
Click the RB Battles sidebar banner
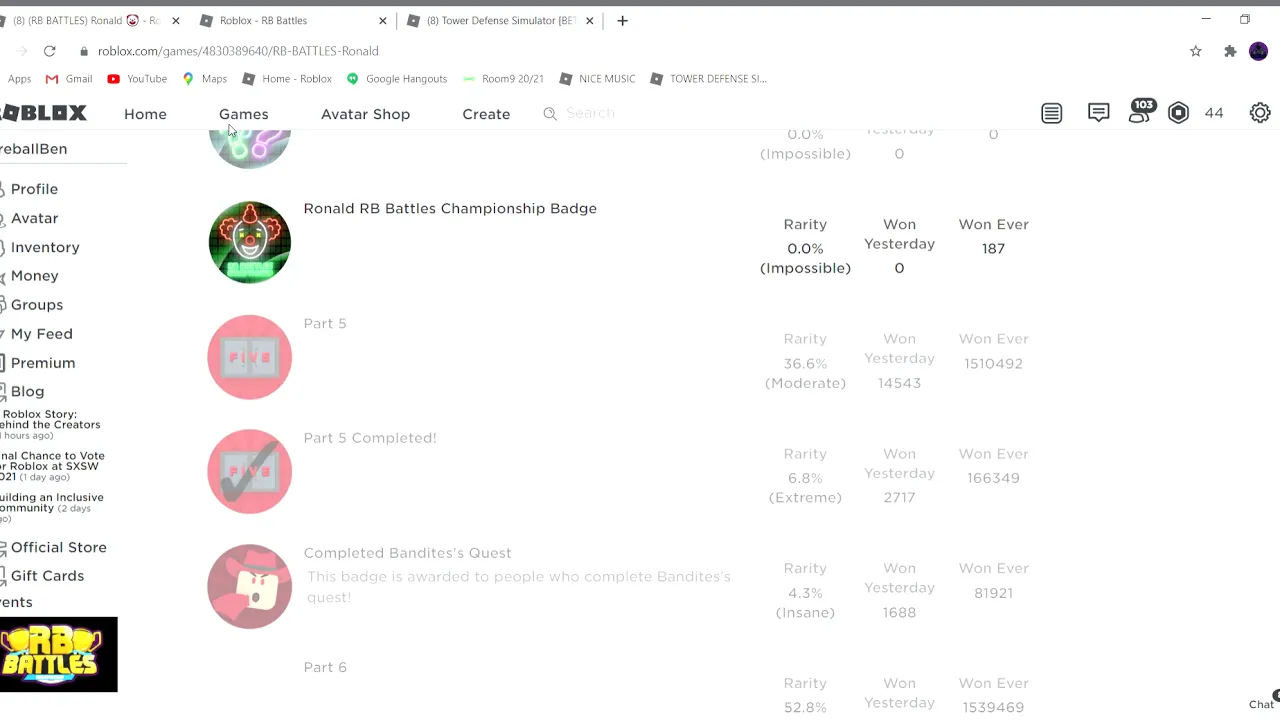pos(58,654)
